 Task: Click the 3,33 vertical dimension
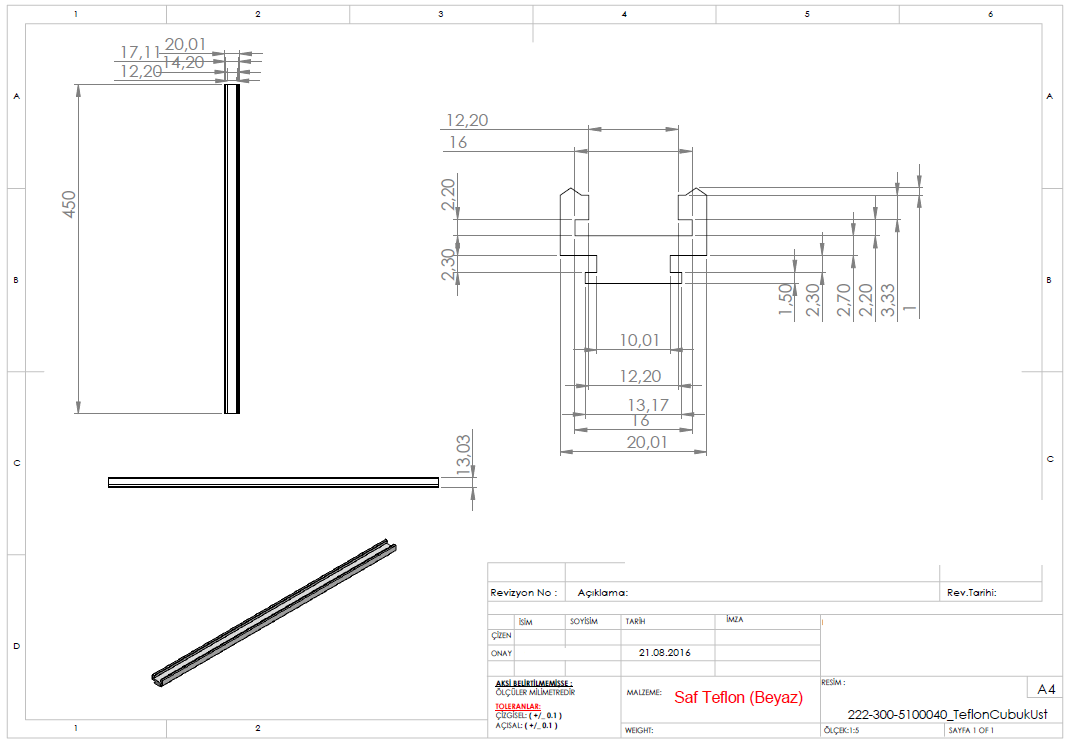click(x=887, y=299)
